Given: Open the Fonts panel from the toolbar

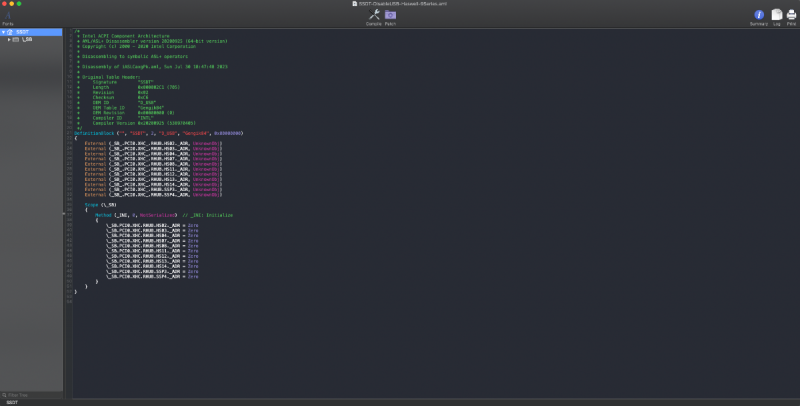Looking at the screenshot, I should [7, 17].
